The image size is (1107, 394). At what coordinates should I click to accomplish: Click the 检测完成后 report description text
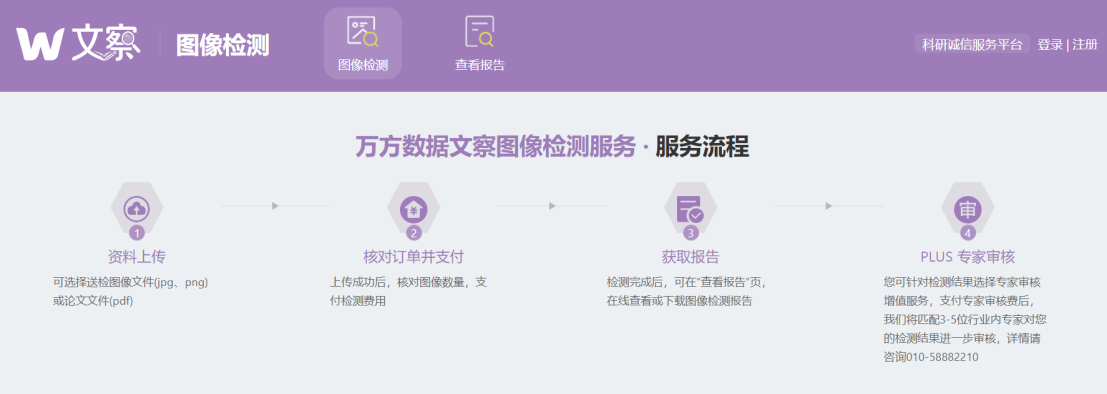click(x=686, y=282)
